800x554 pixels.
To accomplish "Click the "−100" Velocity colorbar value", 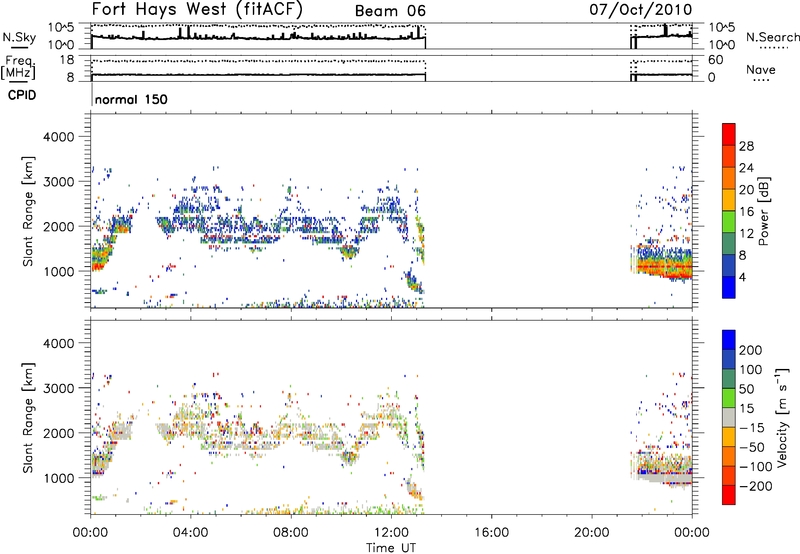I will [755, 467].
